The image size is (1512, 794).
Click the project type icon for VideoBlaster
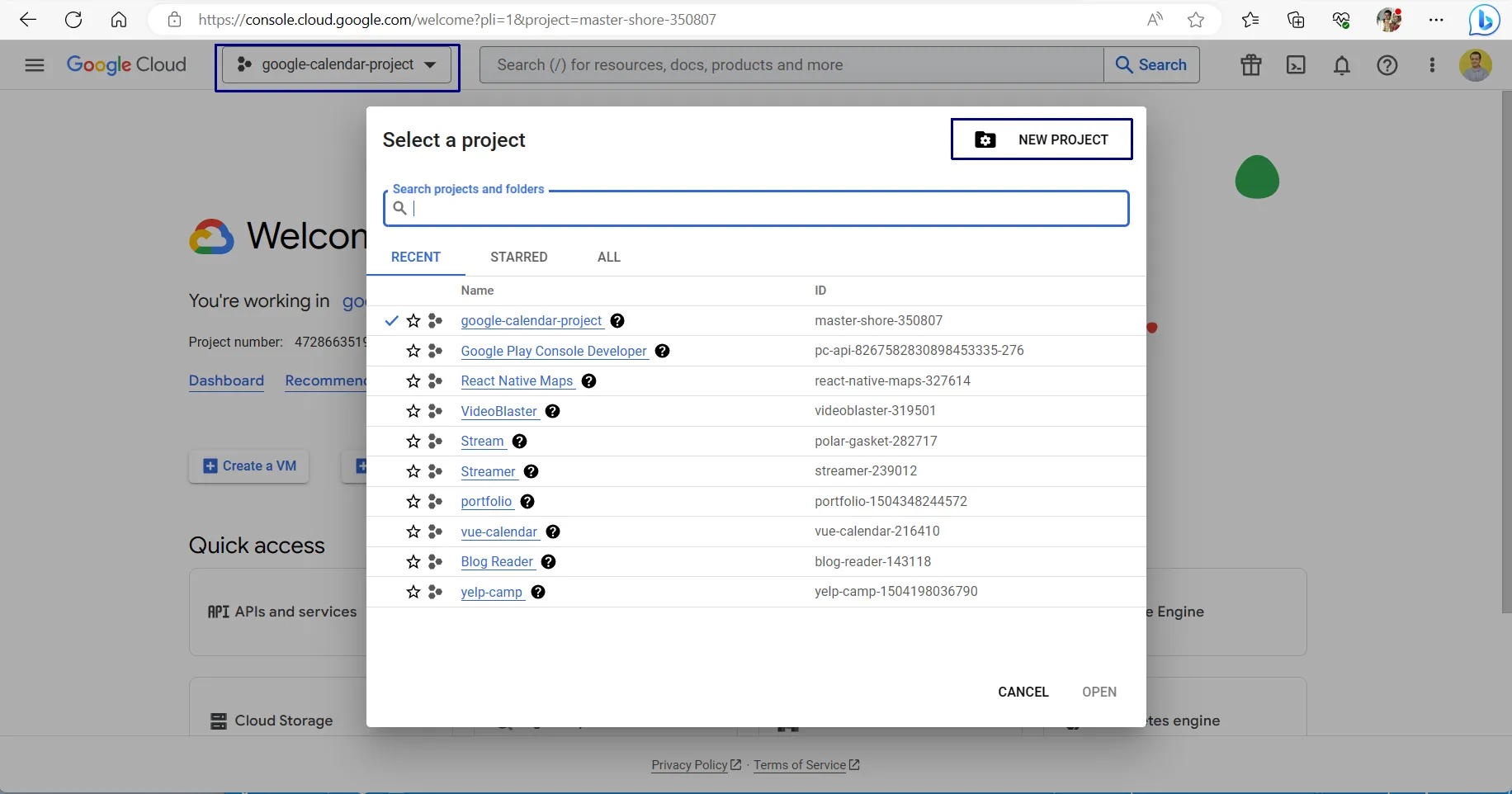pyautogui.click(x=436, y=411)
